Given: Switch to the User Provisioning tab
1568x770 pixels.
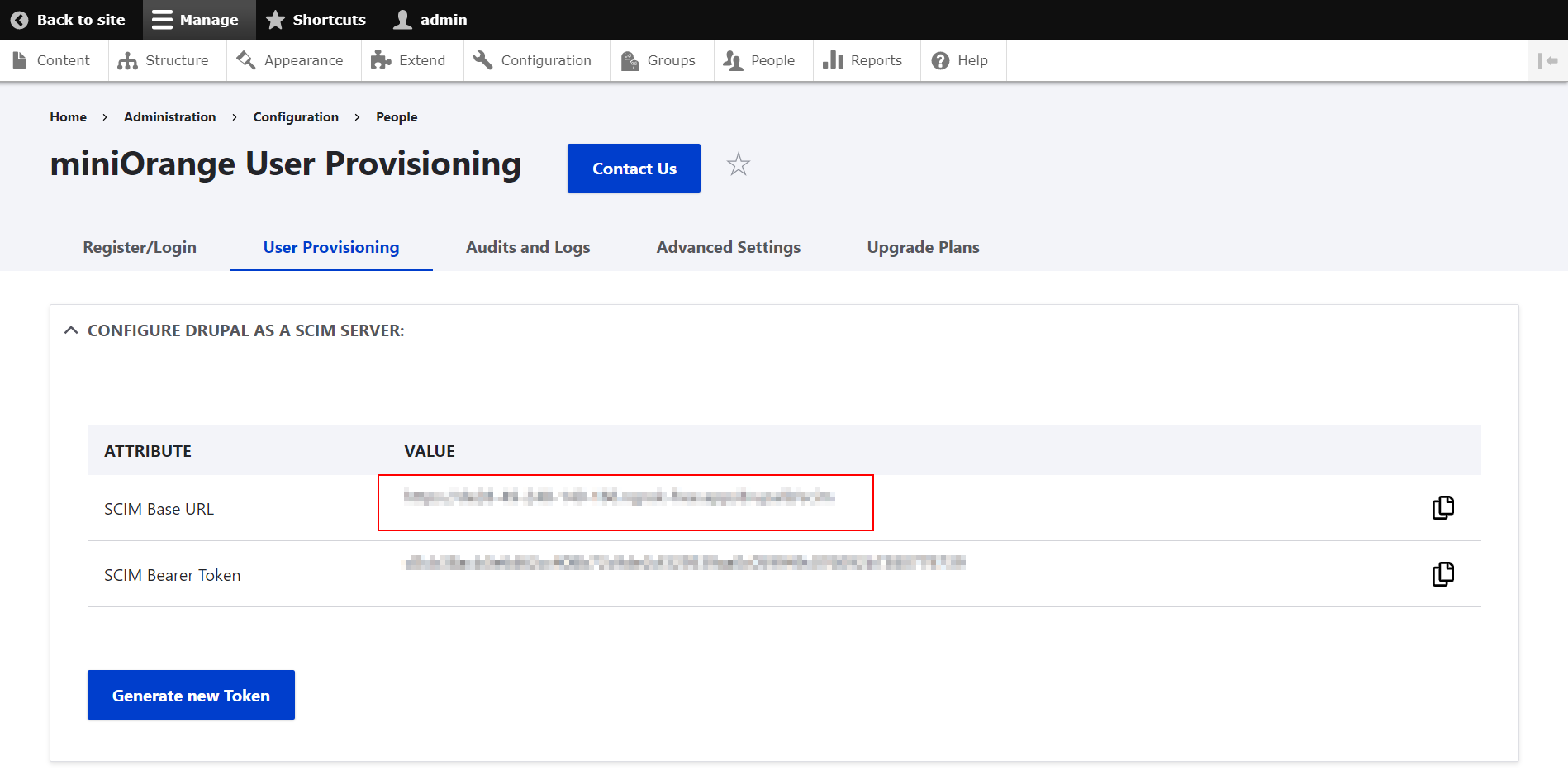Looking at the screenshot, I should tap(331, 247).
